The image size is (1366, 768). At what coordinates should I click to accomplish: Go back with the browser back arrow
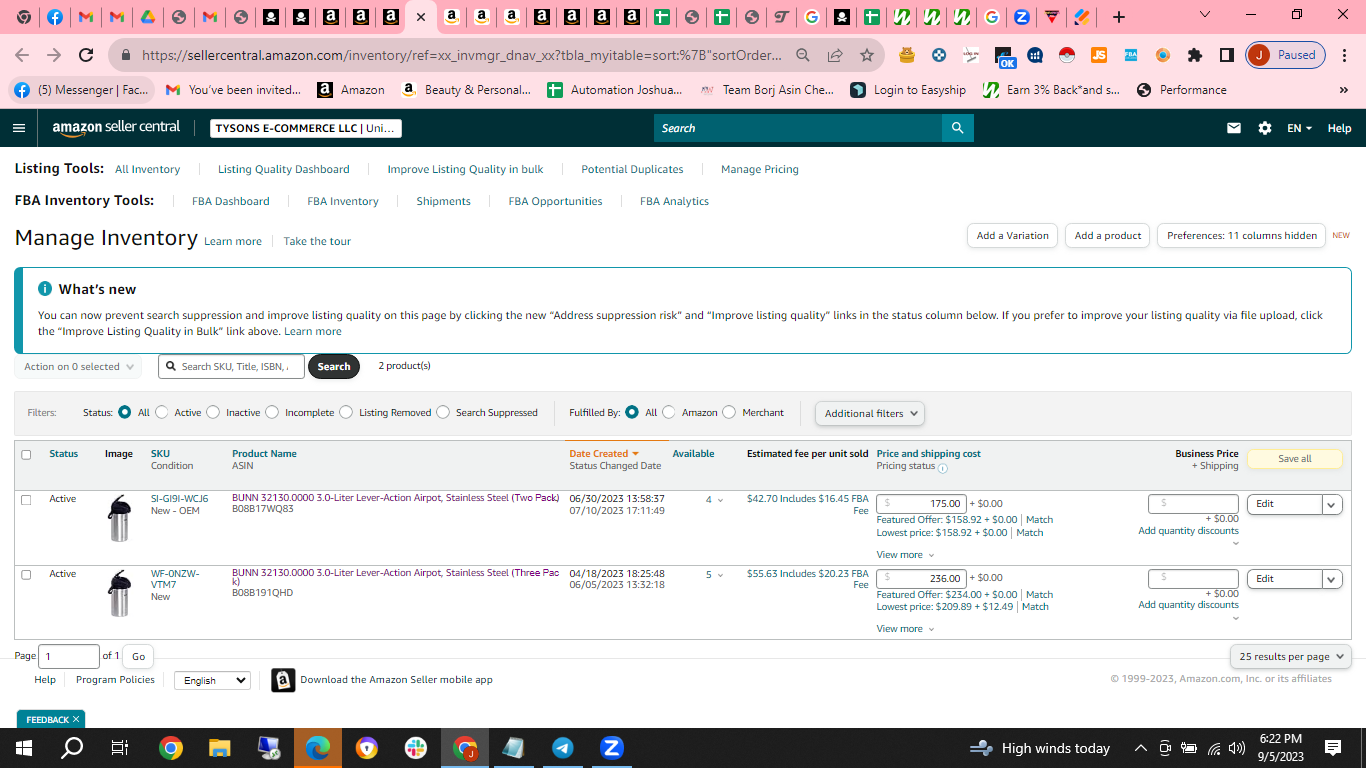pos(22,55)
